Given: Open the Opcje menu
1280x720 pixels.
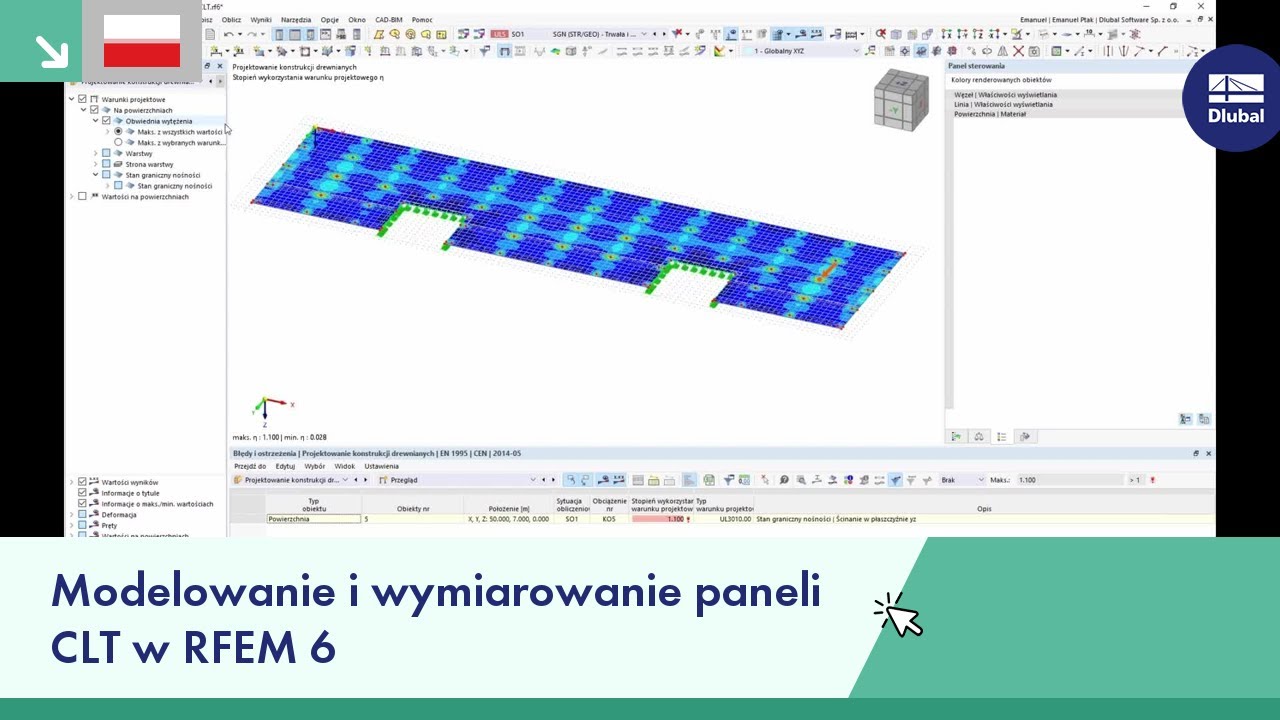Looking at the screenshot, I should (329, 19).
